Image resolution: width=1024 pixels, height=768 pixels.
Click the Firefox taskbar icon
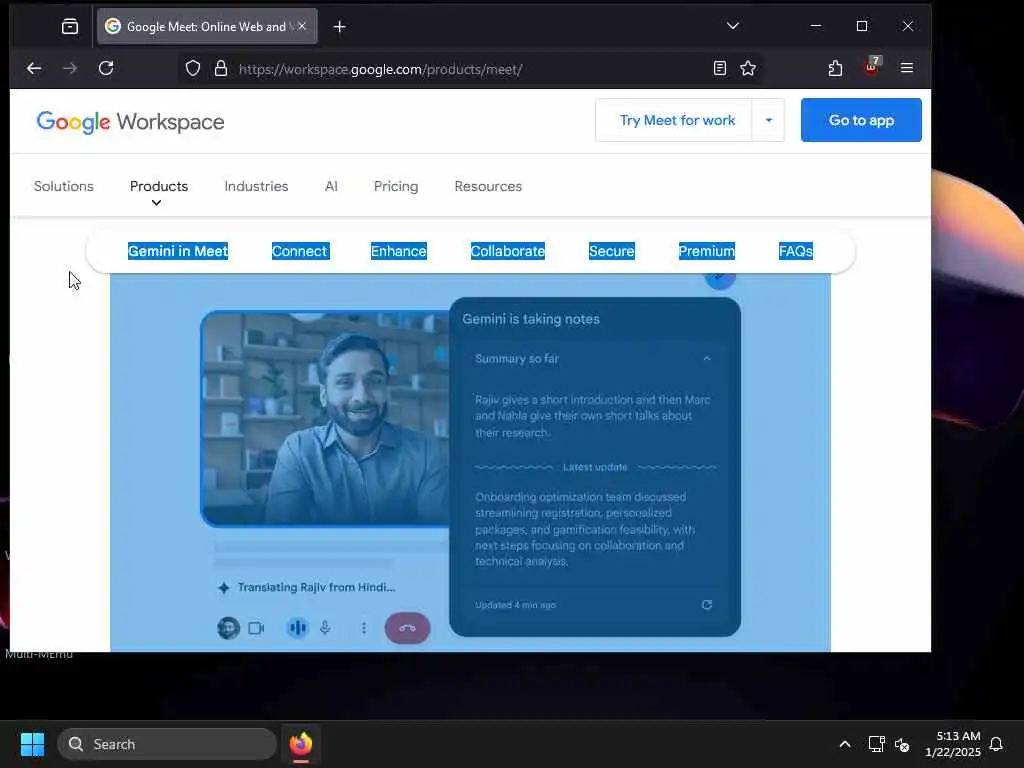tap(301, 744)
